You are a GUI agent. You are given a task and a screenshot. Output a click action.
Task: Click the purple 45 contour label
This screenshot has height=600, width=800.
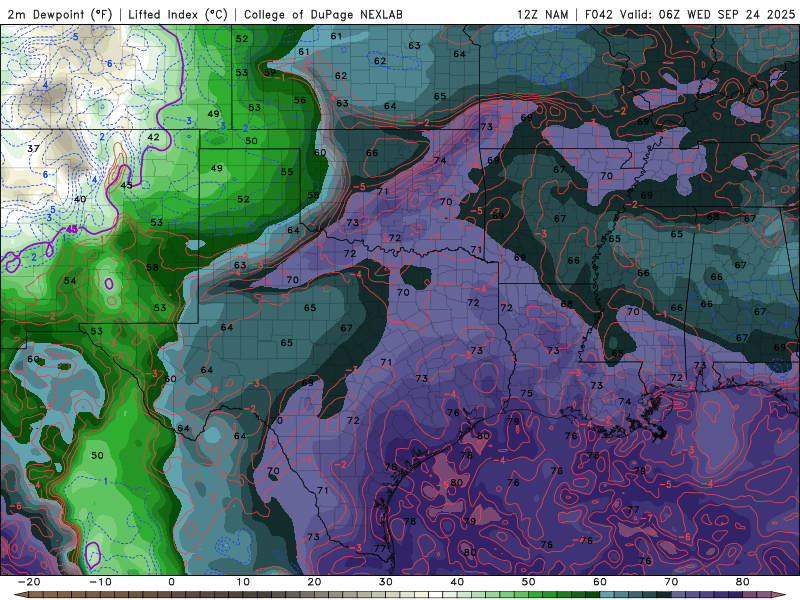[x=72, y=229]
